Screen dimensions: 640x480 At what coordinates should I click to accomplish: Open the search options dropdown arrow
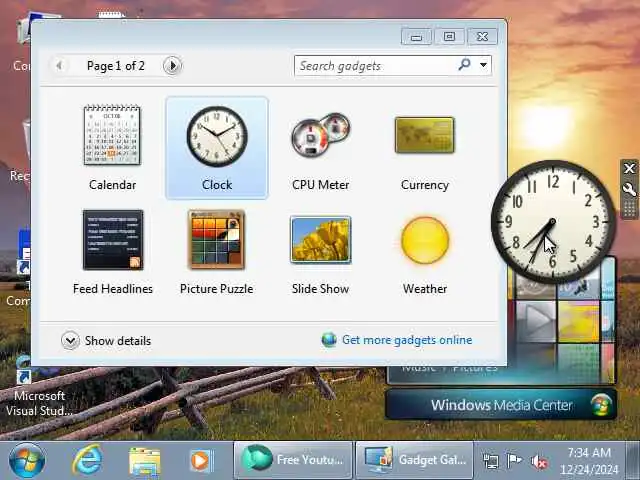483,64
